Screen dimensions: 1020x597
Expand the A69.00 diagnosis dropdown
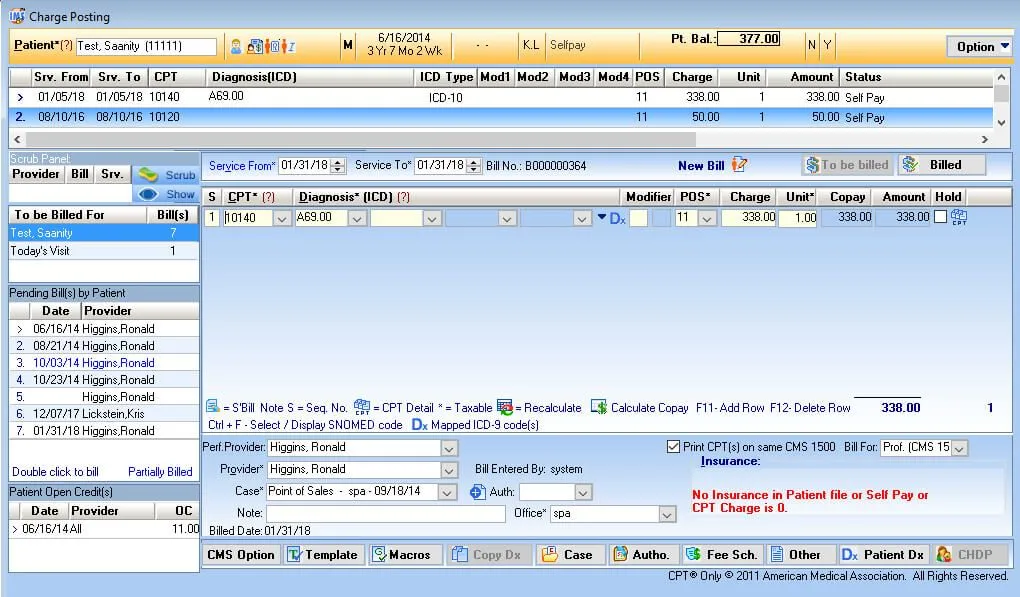(356, 219)
